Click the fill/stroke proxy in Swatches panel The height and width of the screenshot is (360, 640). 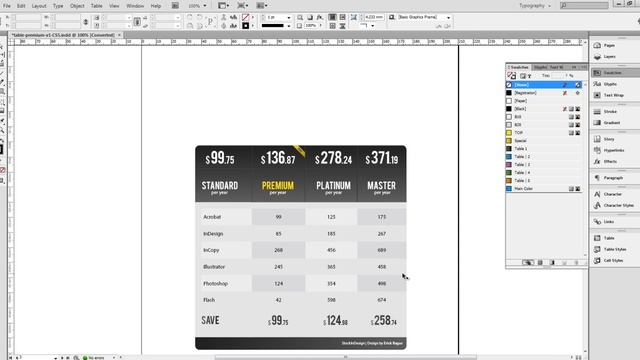point(511,76)
